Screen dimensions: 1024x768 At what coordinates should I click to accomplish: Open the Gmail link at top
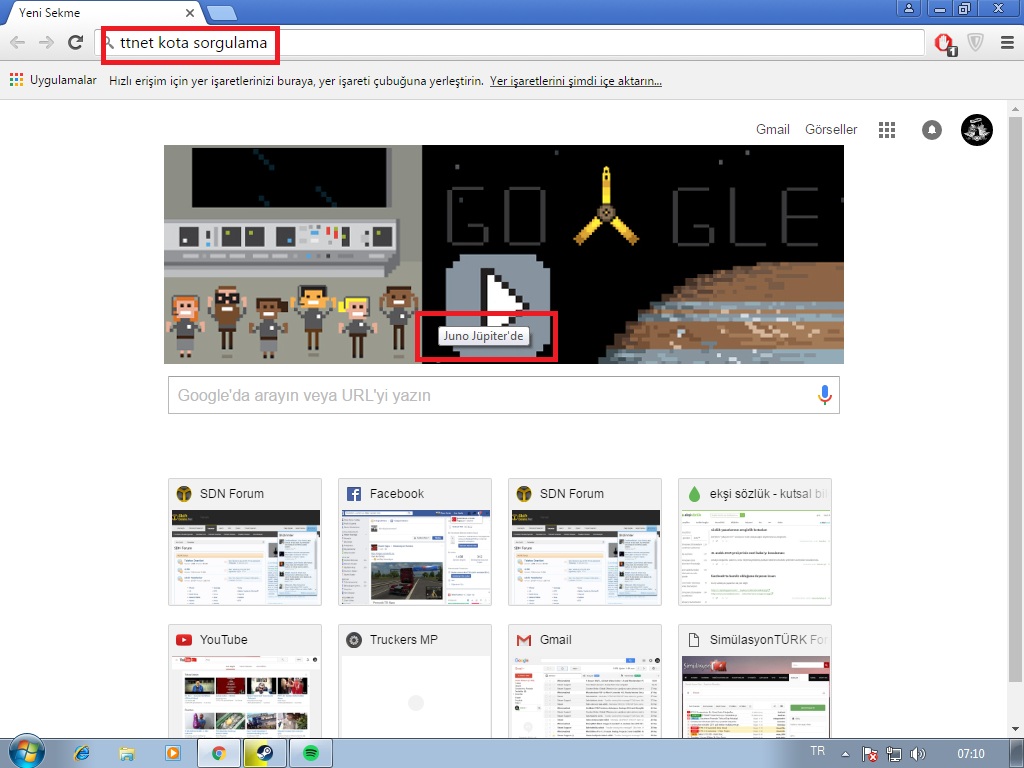(x=773, y=129)
